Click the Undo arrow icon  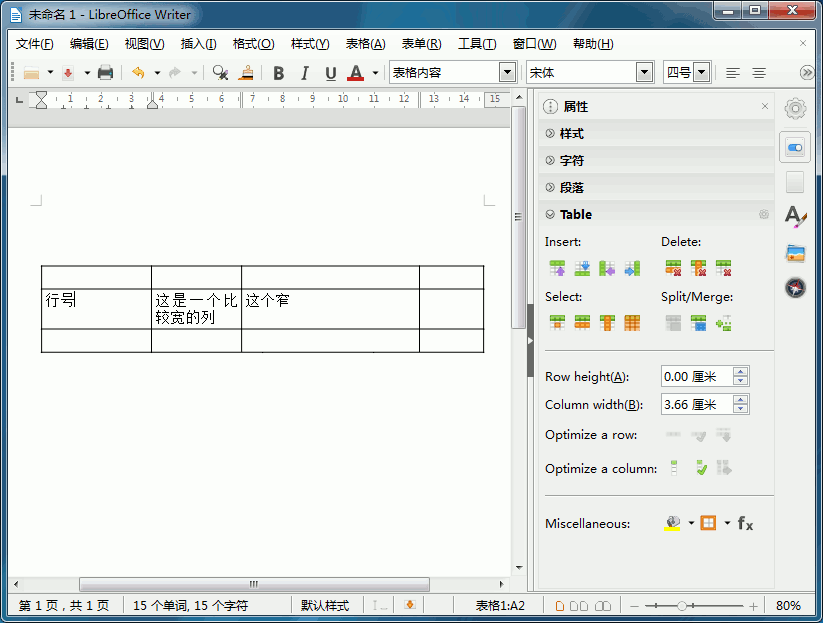pyautogui.click(x=138, y=73)
